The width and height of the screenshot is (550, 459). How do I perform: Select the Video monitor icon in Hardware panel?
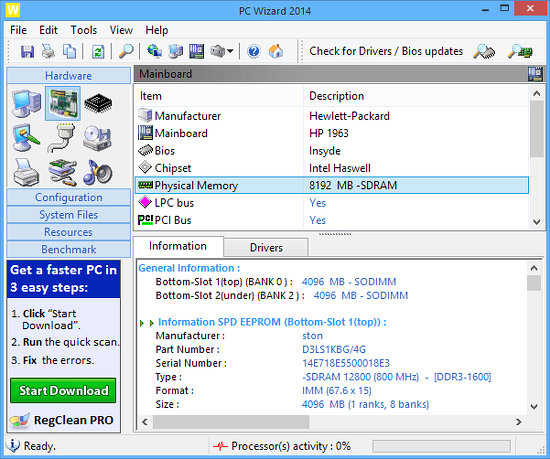(x=26, y=138)
